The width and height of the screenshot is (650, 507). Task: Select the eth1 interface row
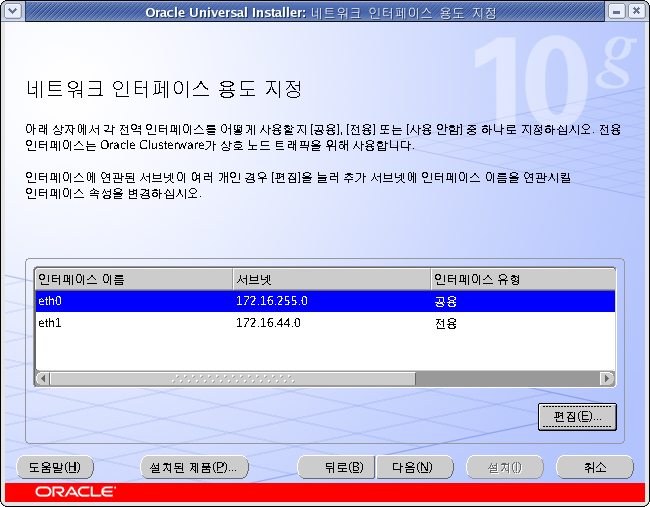pyautogui.click(x=325, y=323)
